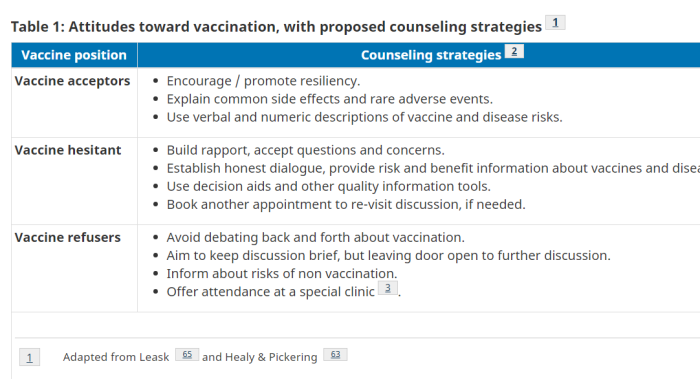
Task: Click 'Inform about risks of non vaccination'
Action: click(282, 273)
